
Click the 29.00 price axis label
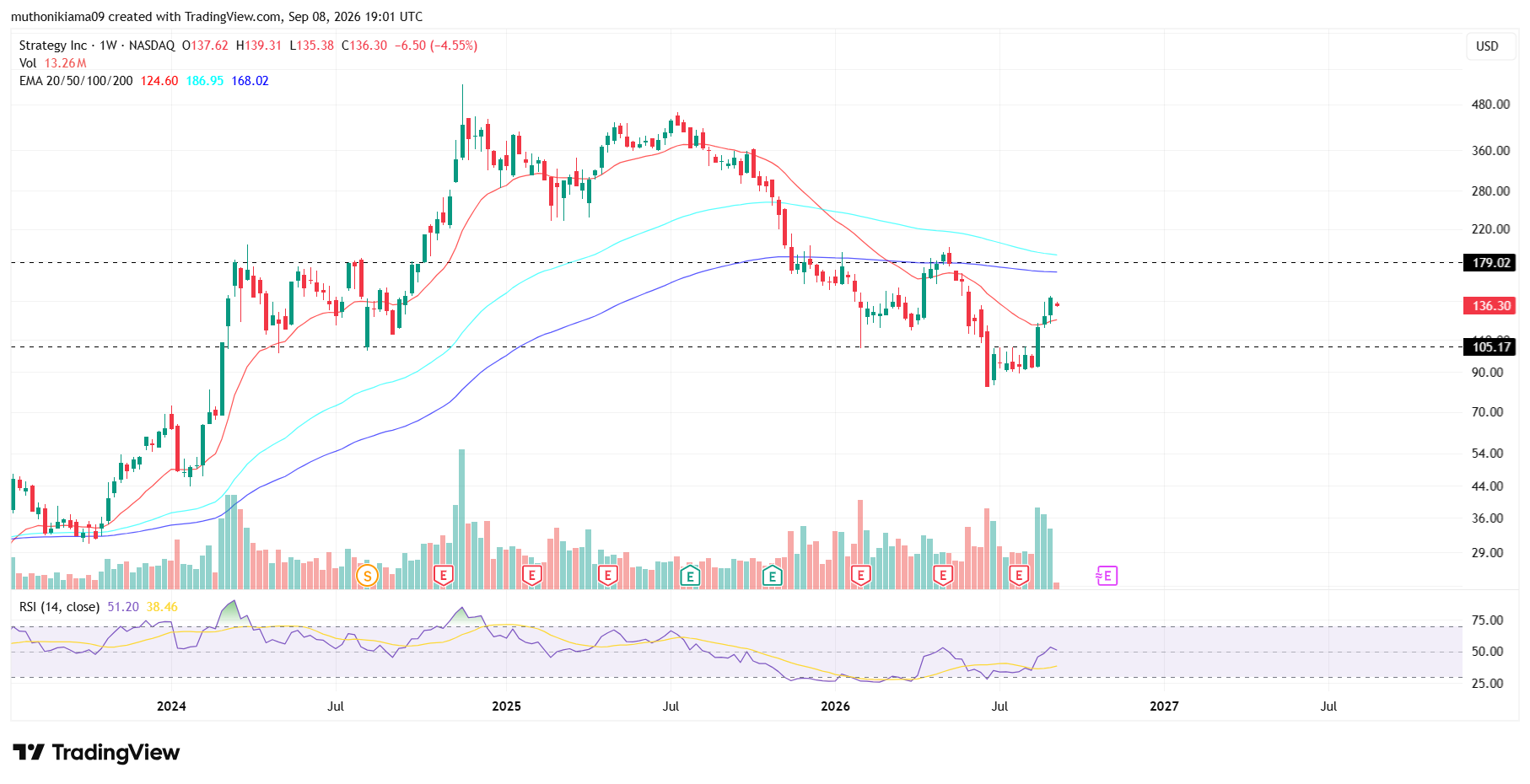pyautogui.click(x=1488, y=553)
